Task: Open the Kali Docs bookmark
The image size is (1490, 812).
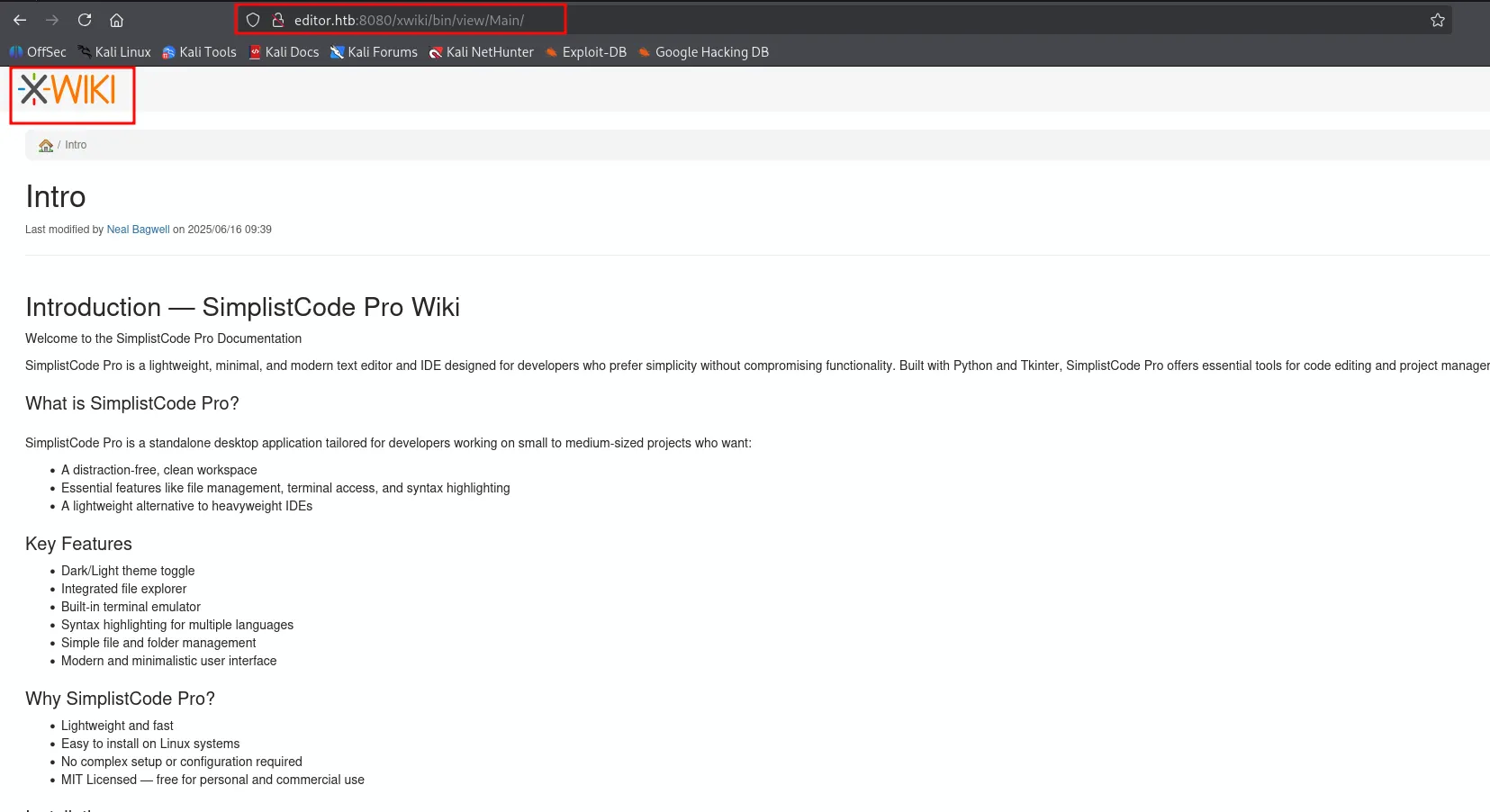Action: coord(284,52)
